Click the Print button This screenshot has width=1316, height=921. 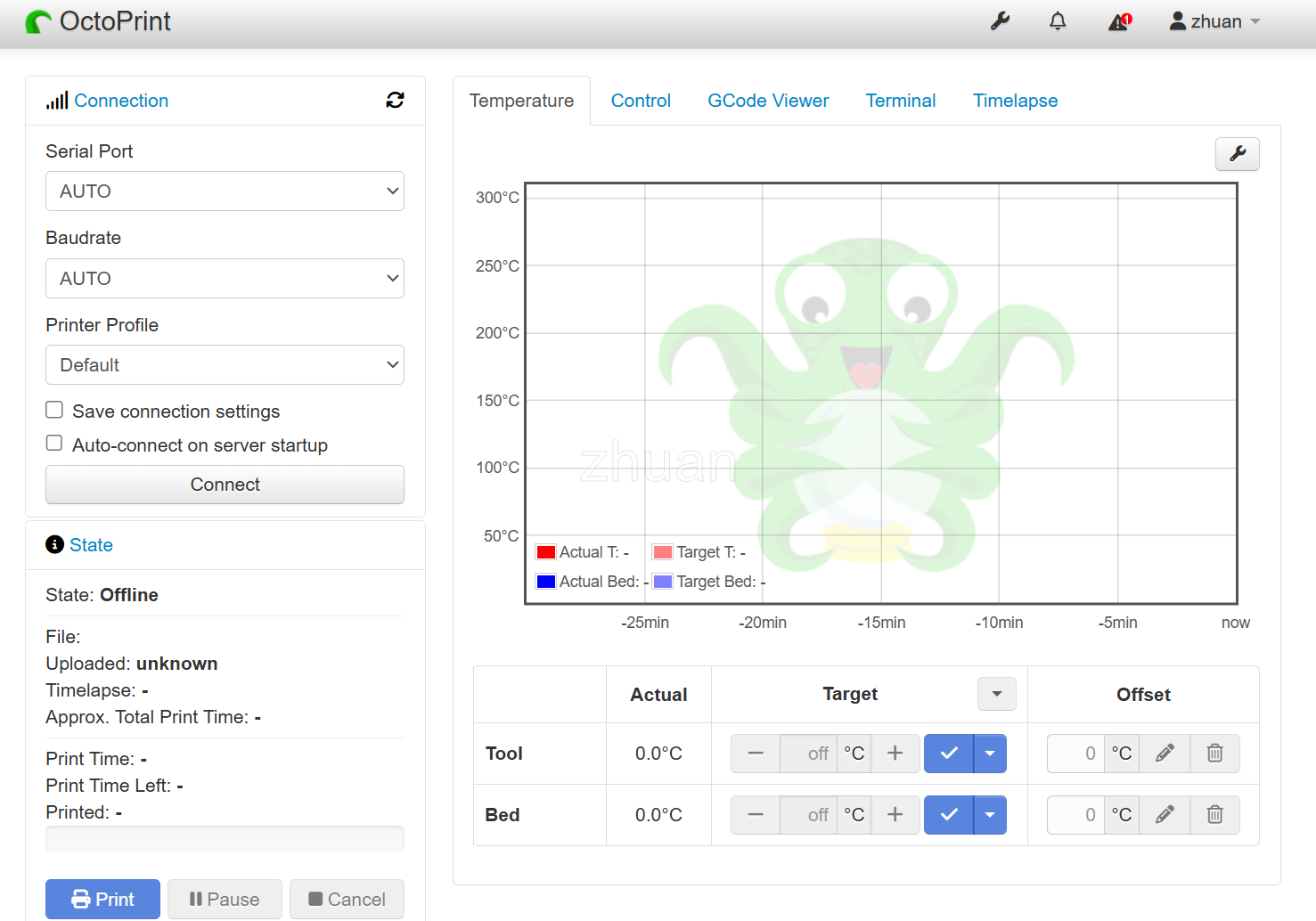coord(102,900)
